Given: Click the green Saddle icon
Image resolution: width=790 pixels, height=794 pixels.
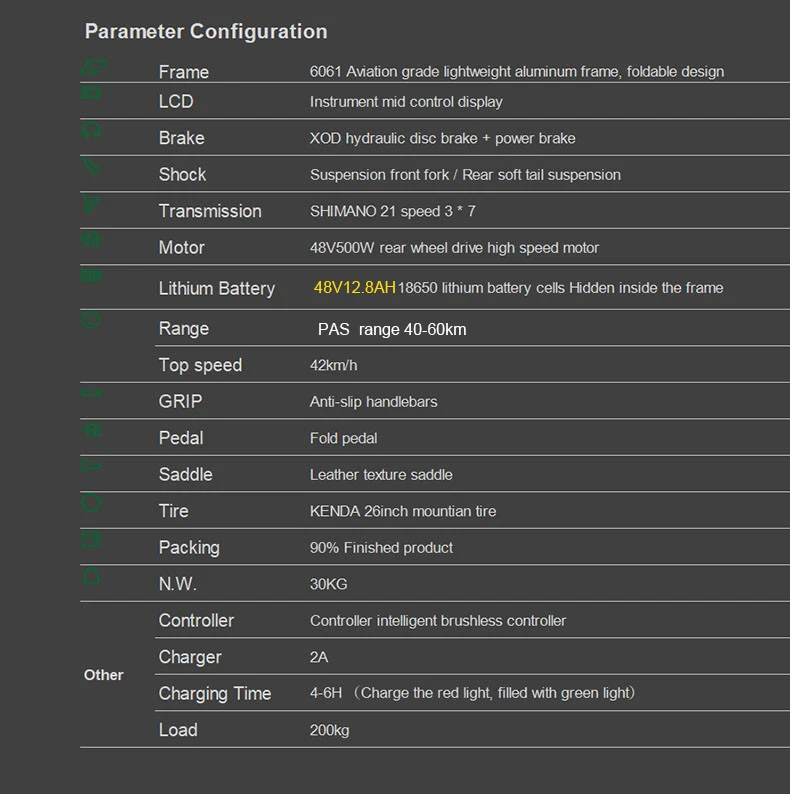Looking at the screenshot, I should click(x=91, y=467).
